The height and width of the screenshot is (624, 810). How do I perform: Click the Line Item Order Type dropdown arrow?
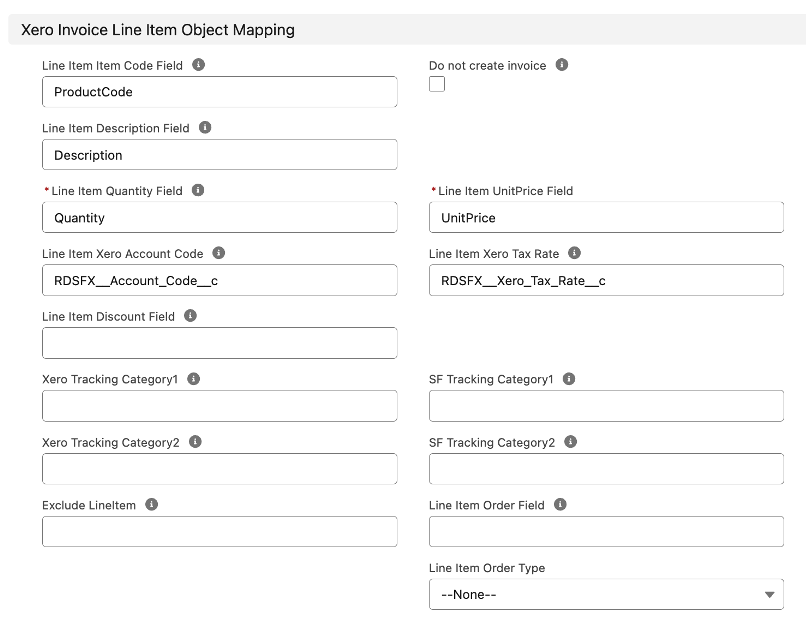point(769,595)
